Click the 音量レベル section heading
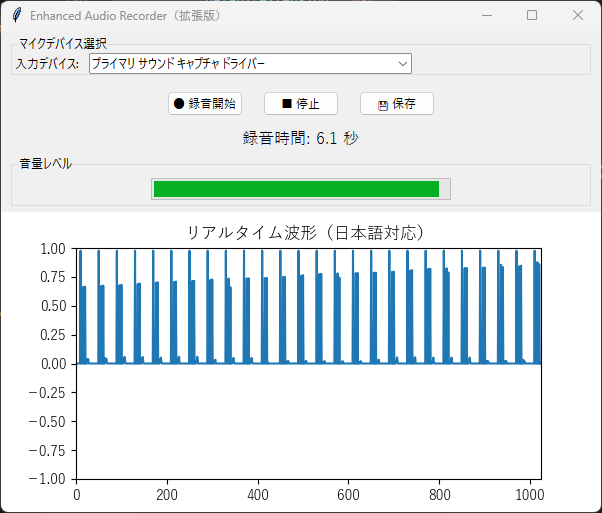This screenshot has width=602, height=513. [45, 163]
